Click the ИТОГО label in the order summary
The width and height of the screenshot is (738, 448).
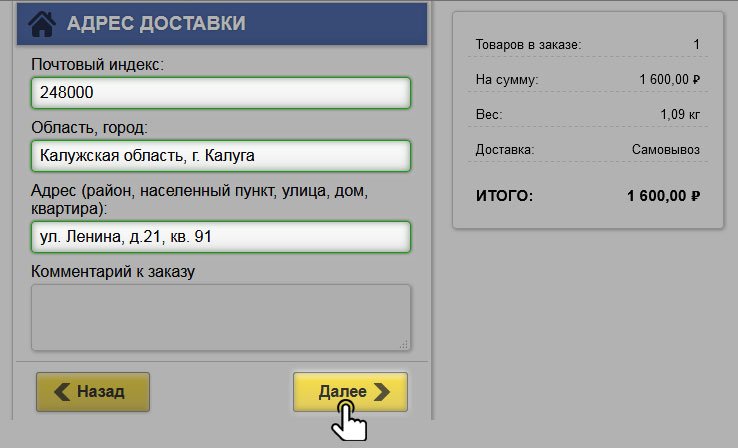505,196
